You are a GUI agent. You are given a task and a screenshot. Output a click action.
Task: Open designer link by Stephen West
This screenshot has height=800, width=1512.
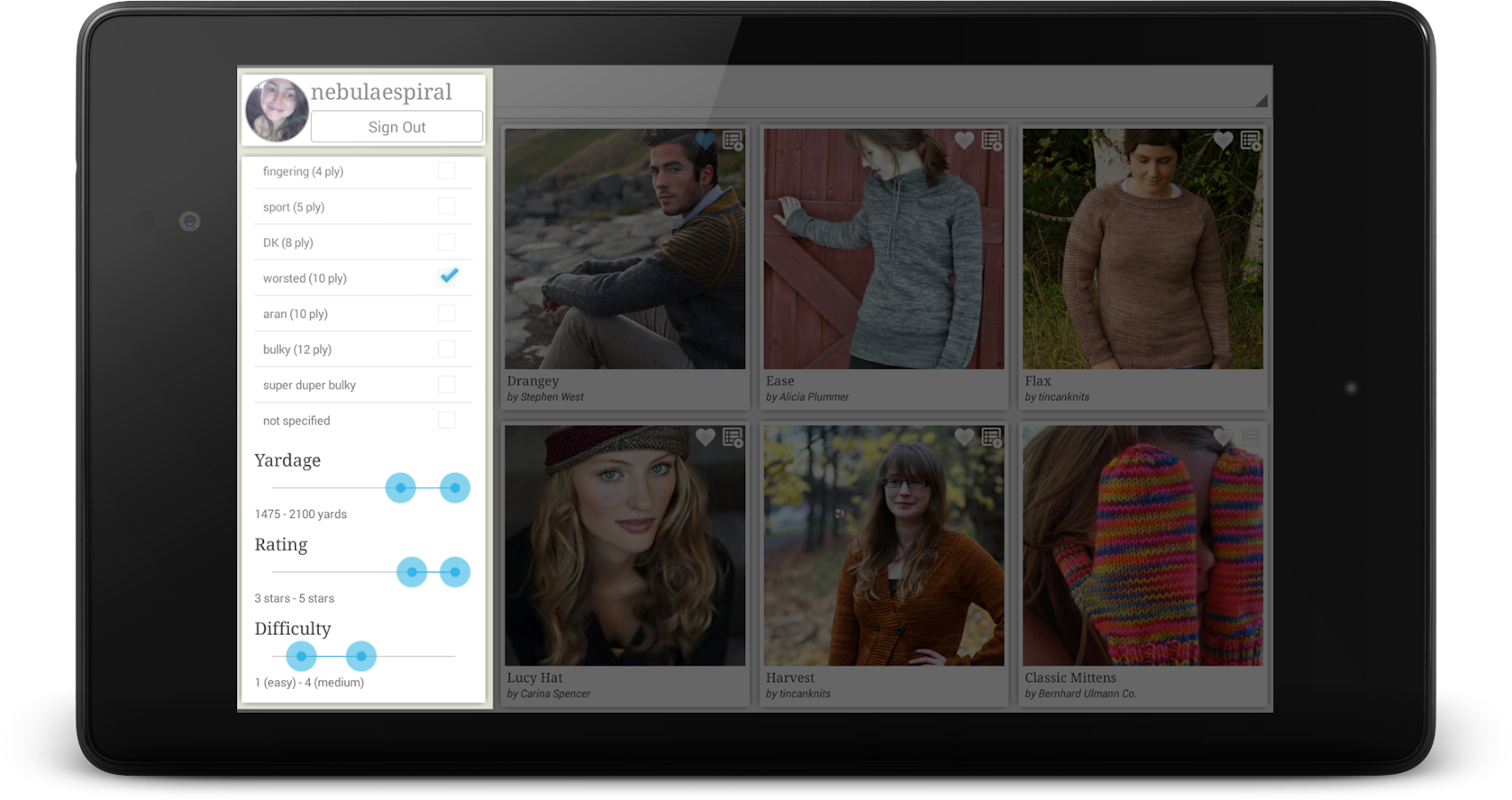[x=545, y=397]
